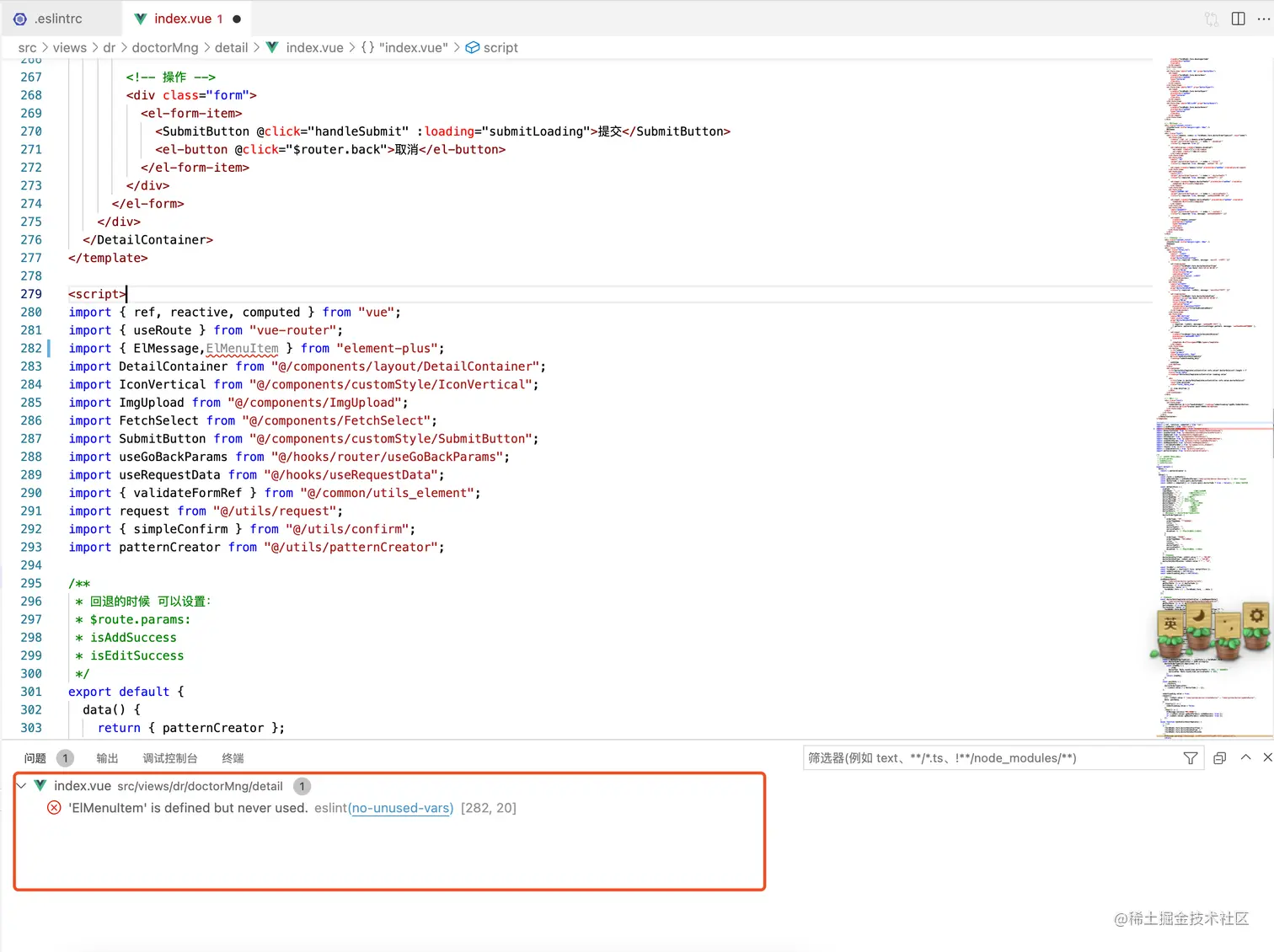This screenshot has width=1274, height=952.
Task: Click the 'doctorMng' breadcrumb segment
Action: 165,48
